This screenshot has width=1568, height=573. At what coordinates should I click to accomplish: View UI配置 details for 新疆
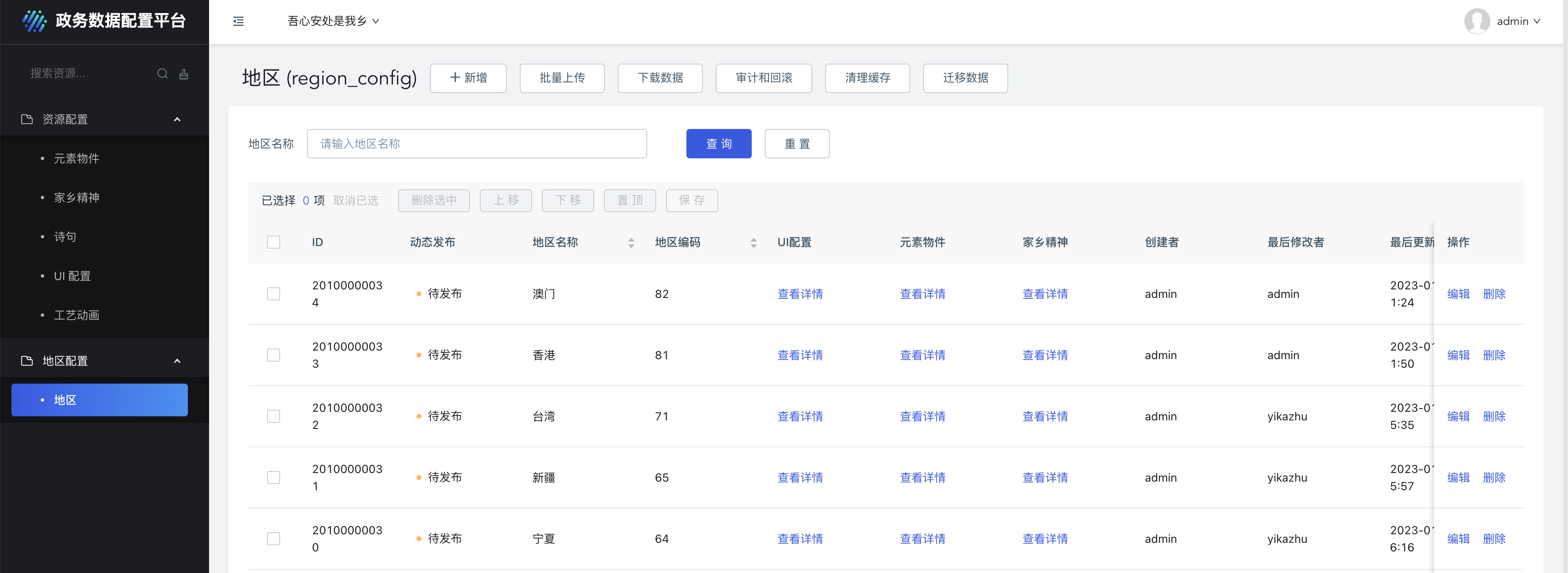[800, 477]
